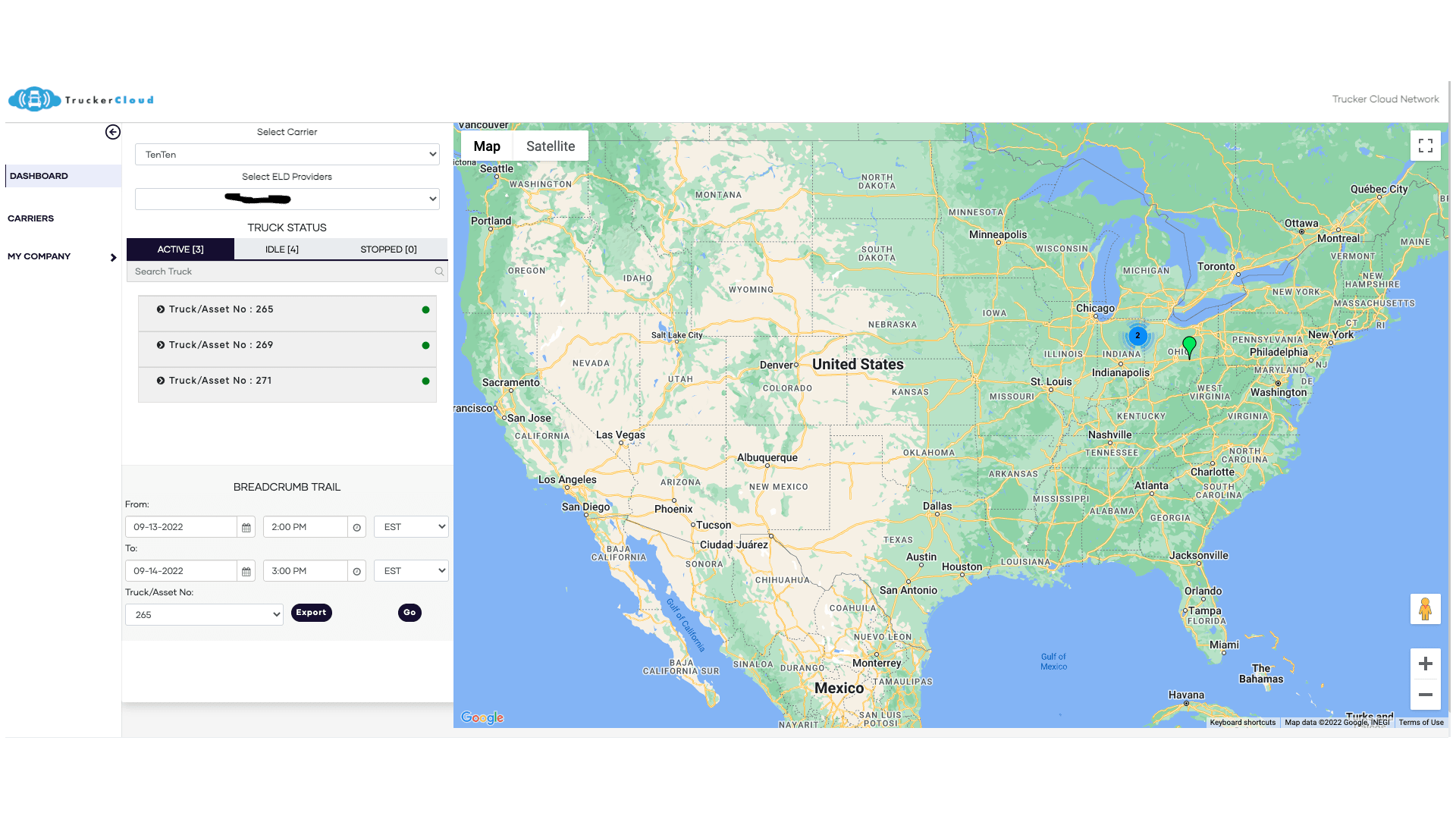Open To date calendar picker icon

(x=246, y=572)
